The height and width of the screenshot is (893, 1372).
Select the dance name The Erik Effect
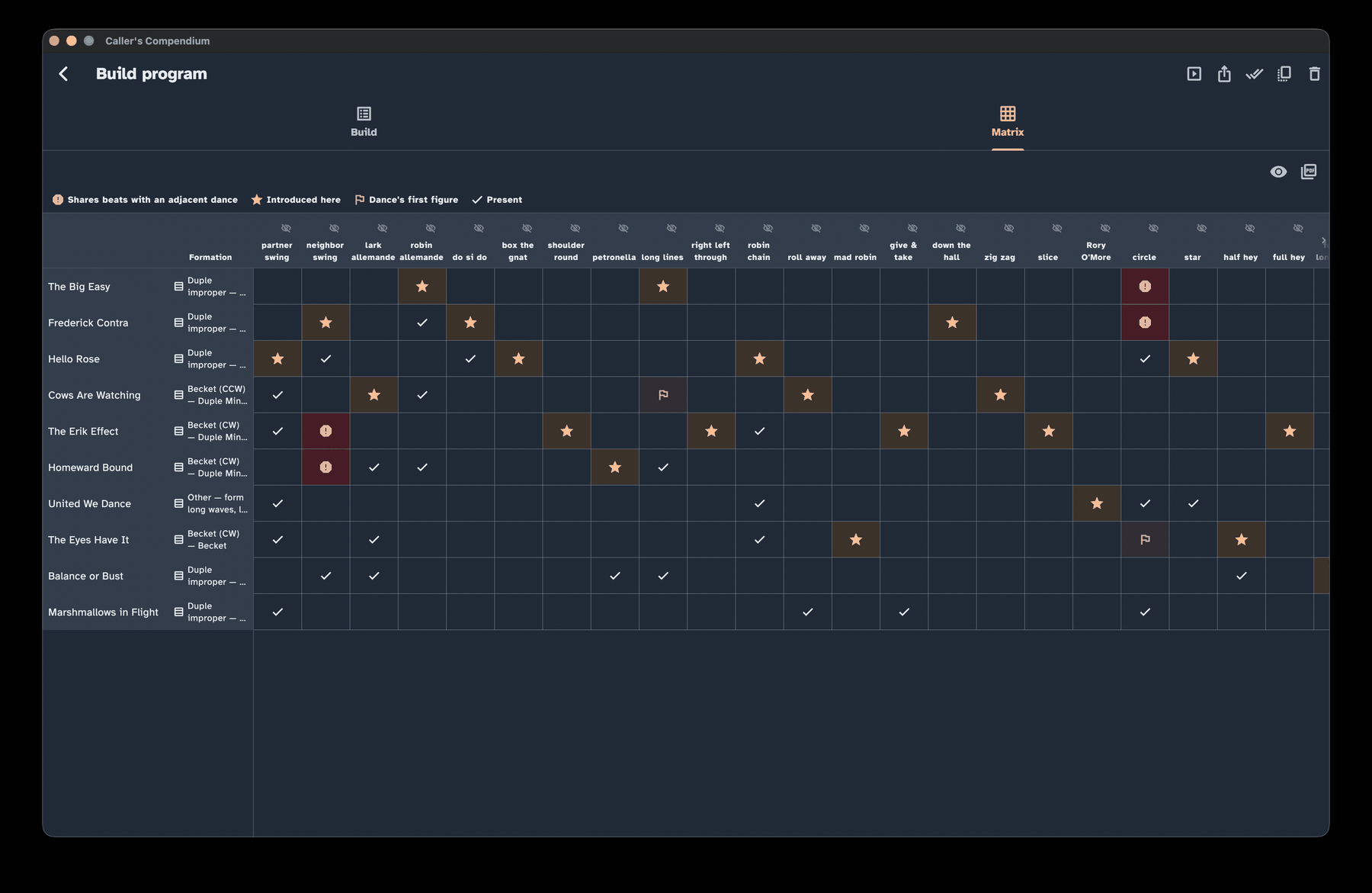pos(83,432)
